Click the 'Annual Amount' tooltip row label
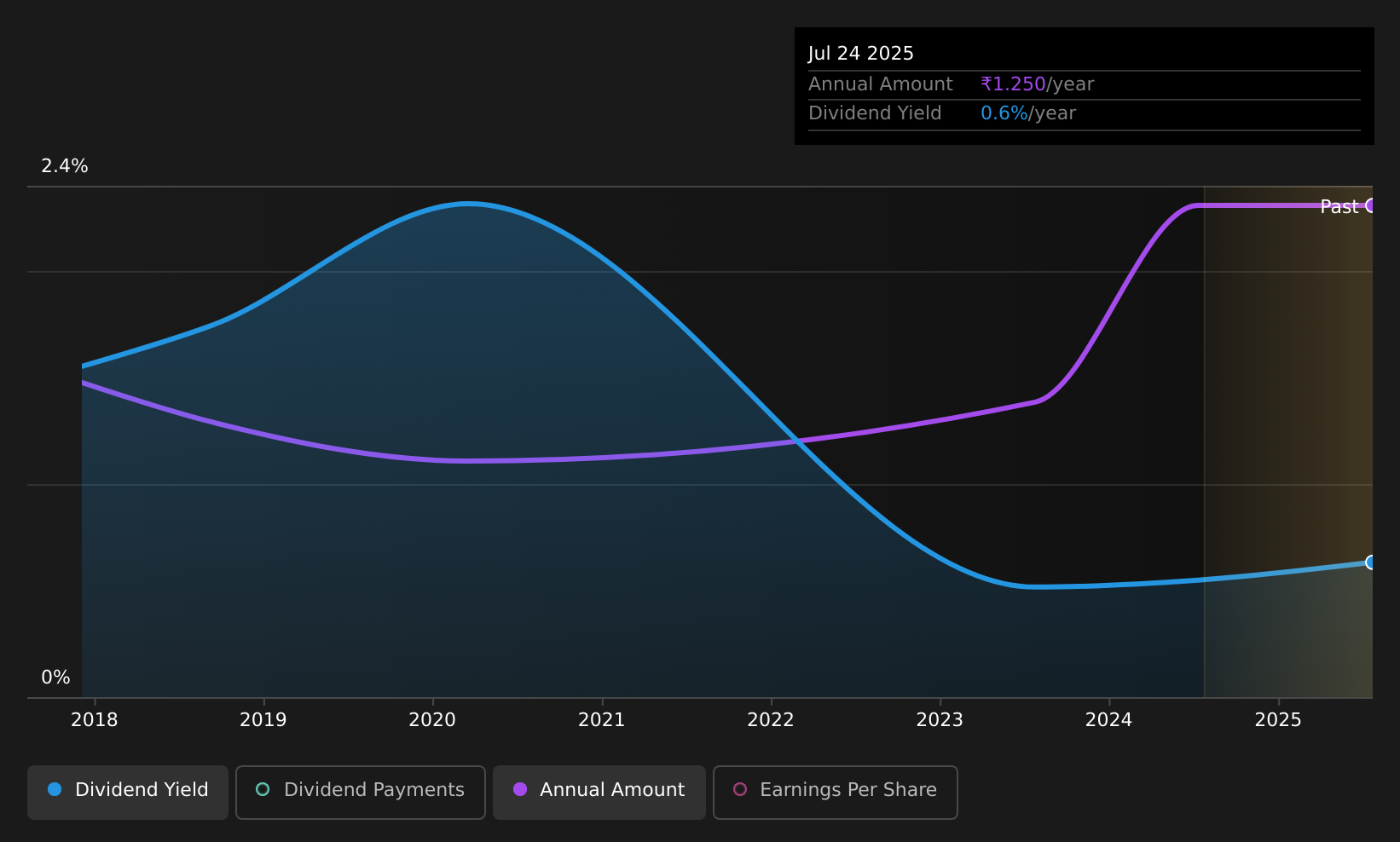Screen dimensions: 1400x842 tap(881, 84)
